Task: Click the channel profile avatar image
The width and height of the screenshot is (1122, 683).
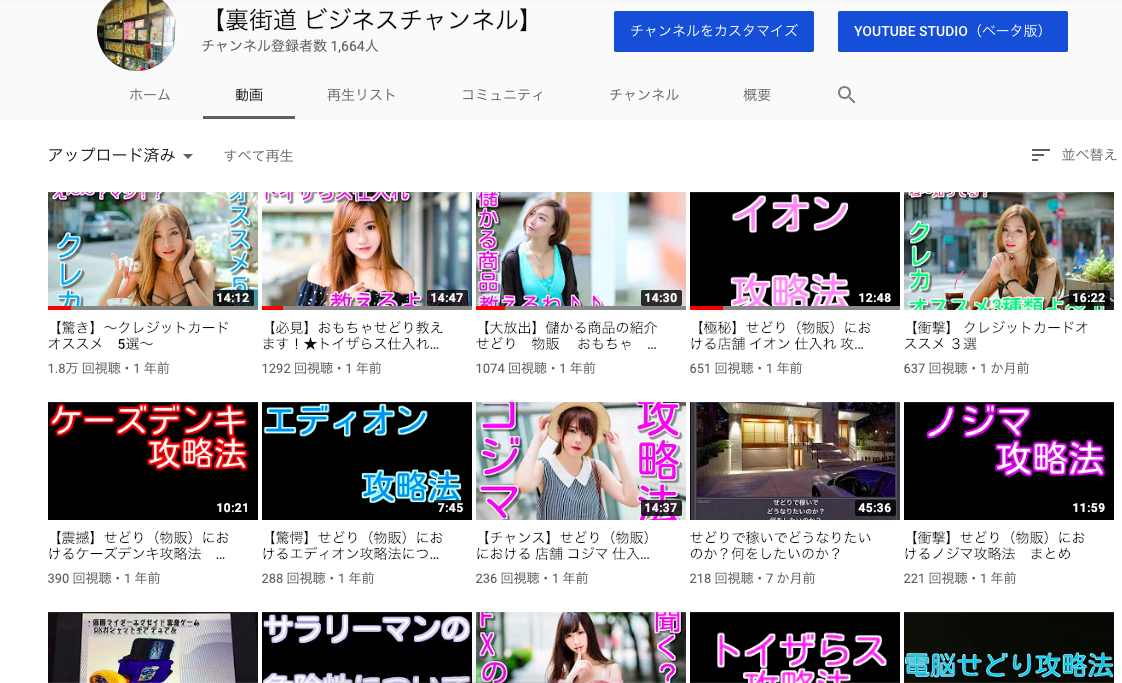Action: pos(137,32)
